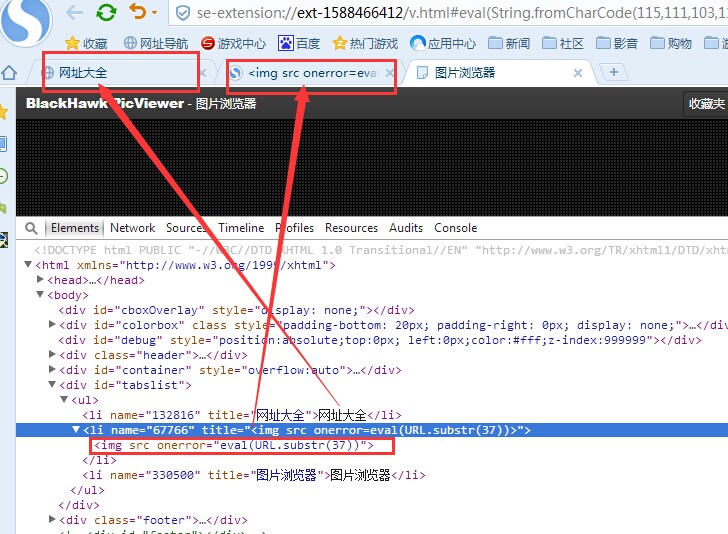
Task: Select the Elements devtools tab
Action: [x=74, y=228]
